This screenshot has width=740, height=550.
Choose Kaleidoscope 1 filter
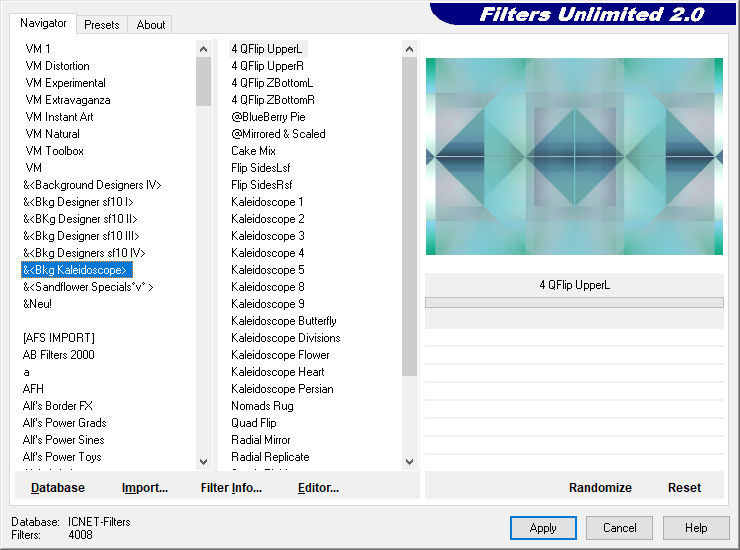point(267,202)
